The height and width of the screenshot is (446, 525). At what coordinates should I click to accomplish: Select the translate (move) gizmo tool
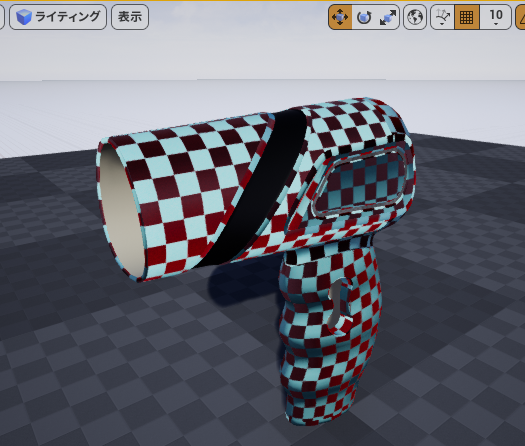coord(340,17)
